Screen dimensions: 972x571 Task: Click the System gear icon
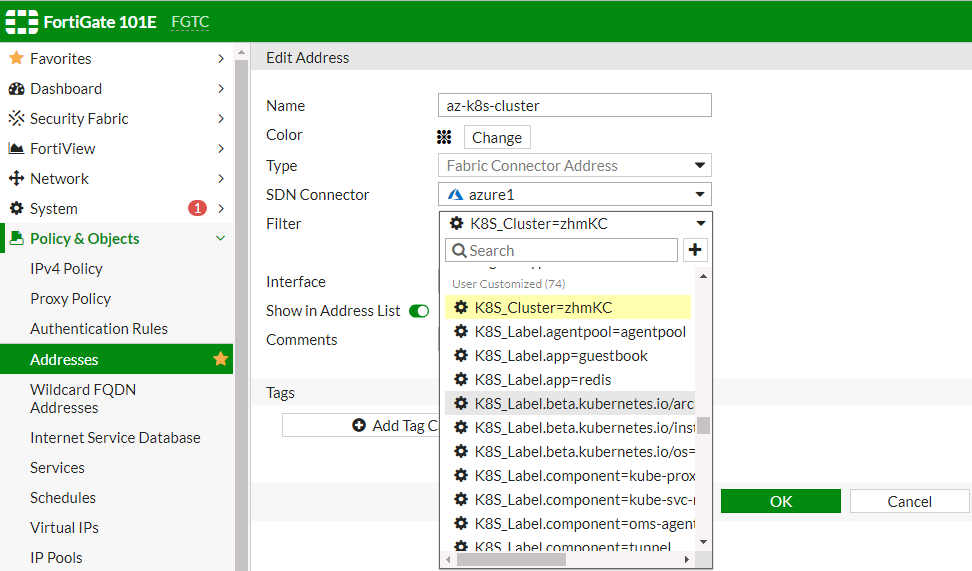[17, 208]
